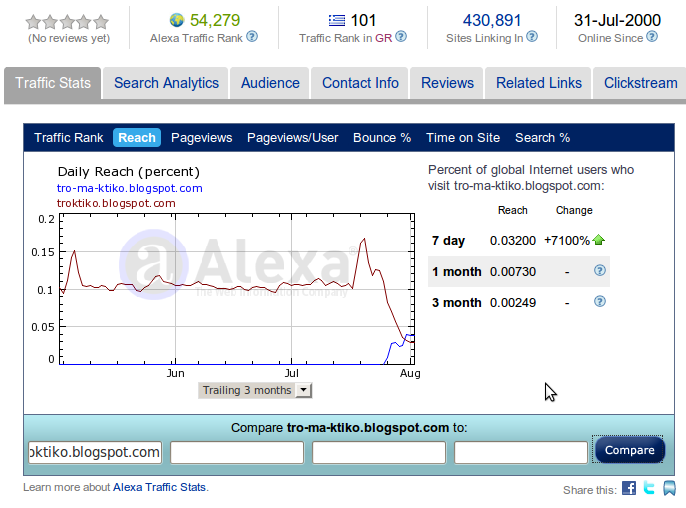Screen dimensions: 686x508
Task: Click the 7 day reach value 0.03200
Action: 513,241
